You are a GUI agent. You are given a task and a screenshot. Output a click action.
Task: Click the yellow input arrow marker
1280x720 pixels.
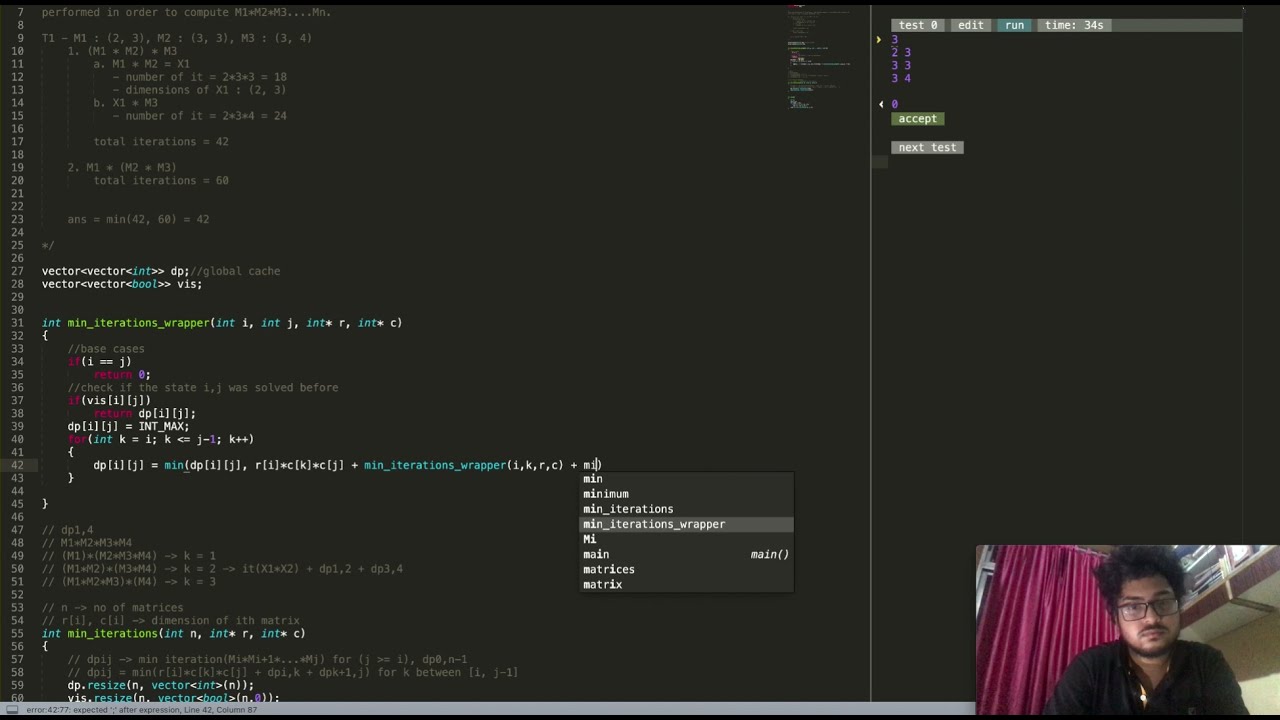point(879,40)
